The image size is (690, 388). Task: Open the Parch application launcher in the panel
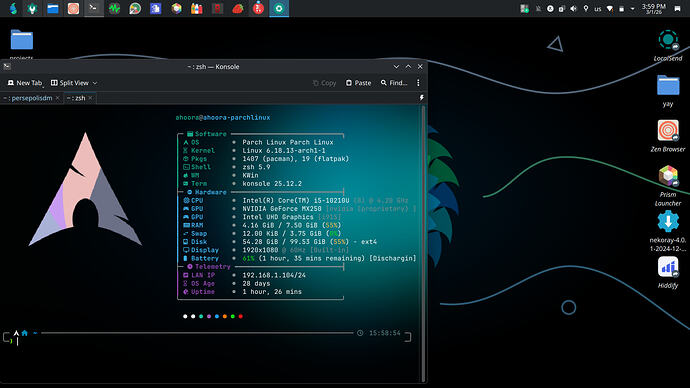[x=13, y=8]
